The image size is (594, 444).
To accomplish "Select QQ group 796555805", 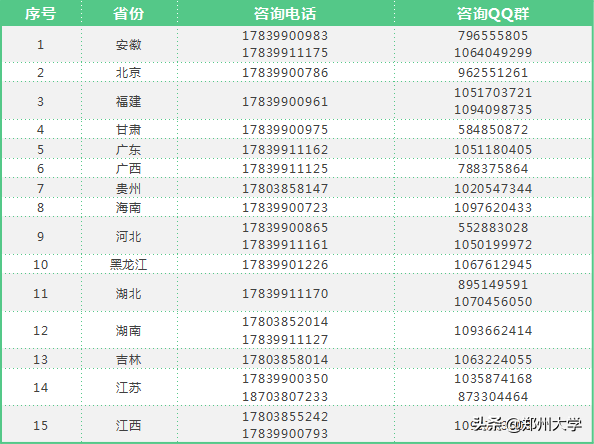I will click(x=493, y=36).
